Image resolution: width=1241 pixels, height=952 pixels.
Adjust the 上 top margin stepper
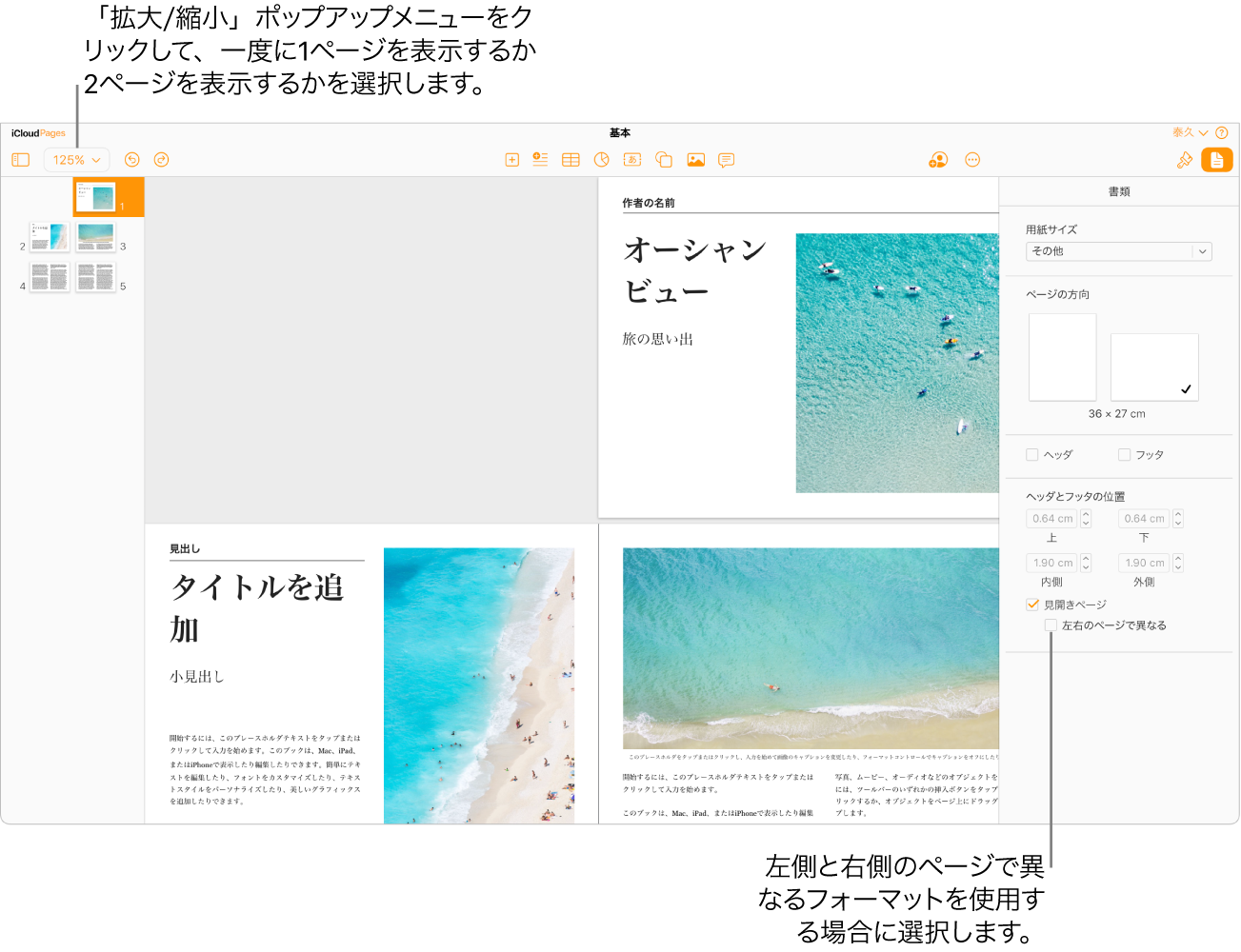click(x=1086, y=519)
